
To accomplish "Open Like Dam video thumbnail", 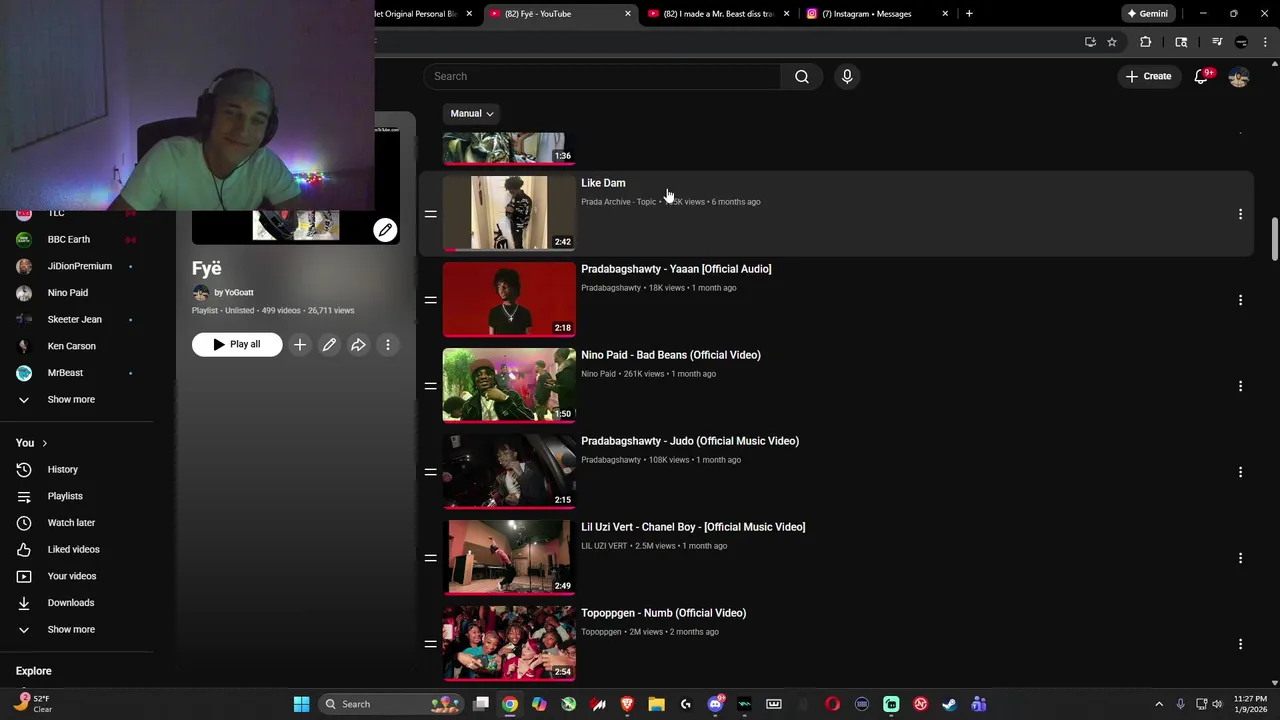I will pos(509,213).
